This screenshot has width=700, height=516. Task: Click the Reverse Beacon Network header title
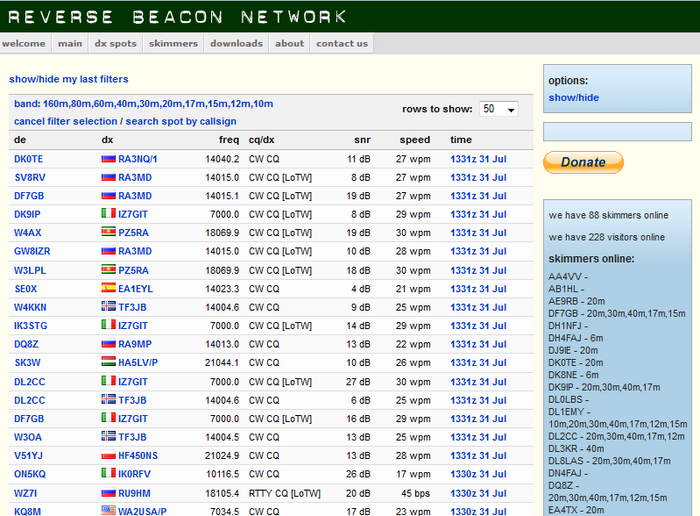(177, 17)
